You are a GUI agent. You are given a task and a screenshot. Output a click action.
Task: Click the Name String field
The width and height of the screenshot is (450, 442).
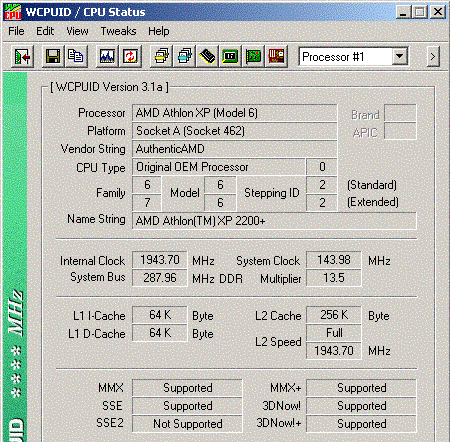274,221
